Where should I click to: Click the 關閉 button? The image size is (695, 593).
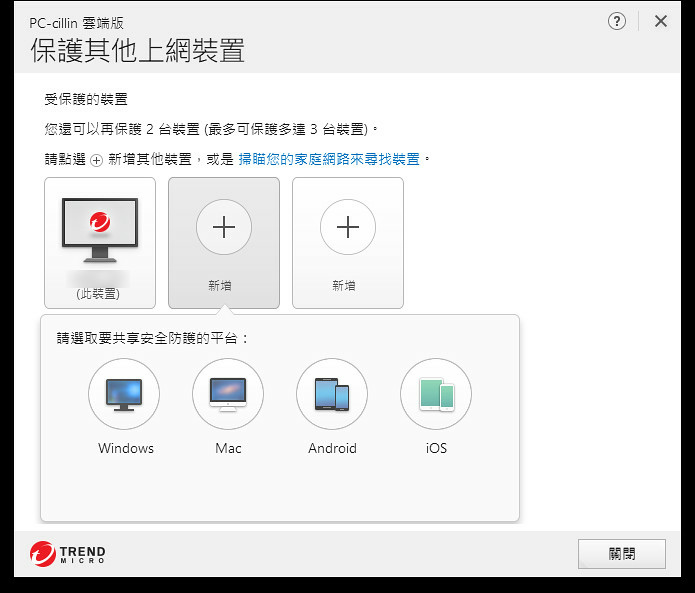point(622,554)
